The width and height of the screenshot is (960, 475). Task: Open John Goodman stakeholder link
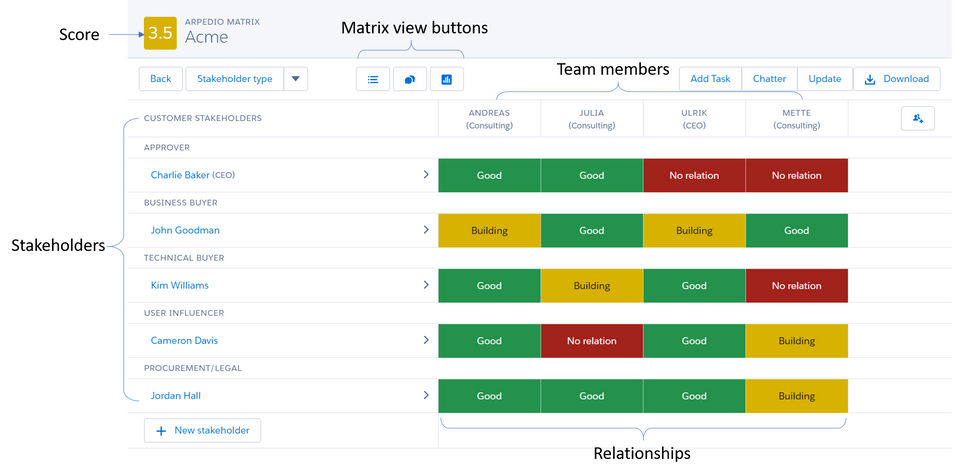click(185, 230)
